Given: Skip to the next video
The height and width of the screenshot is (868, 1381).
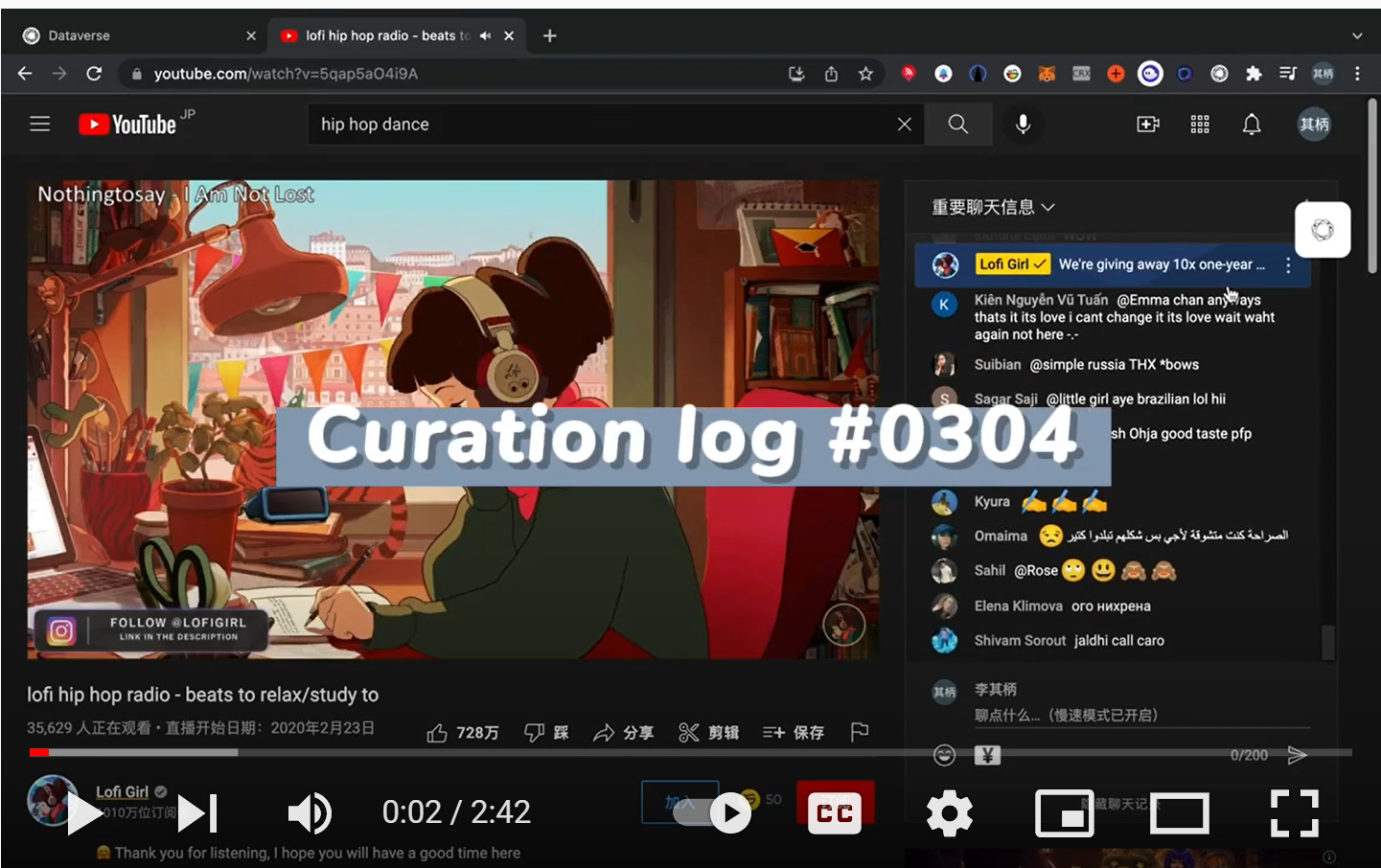Looking at the screenshot, I should pyautogui.click(x=198, y=813).
